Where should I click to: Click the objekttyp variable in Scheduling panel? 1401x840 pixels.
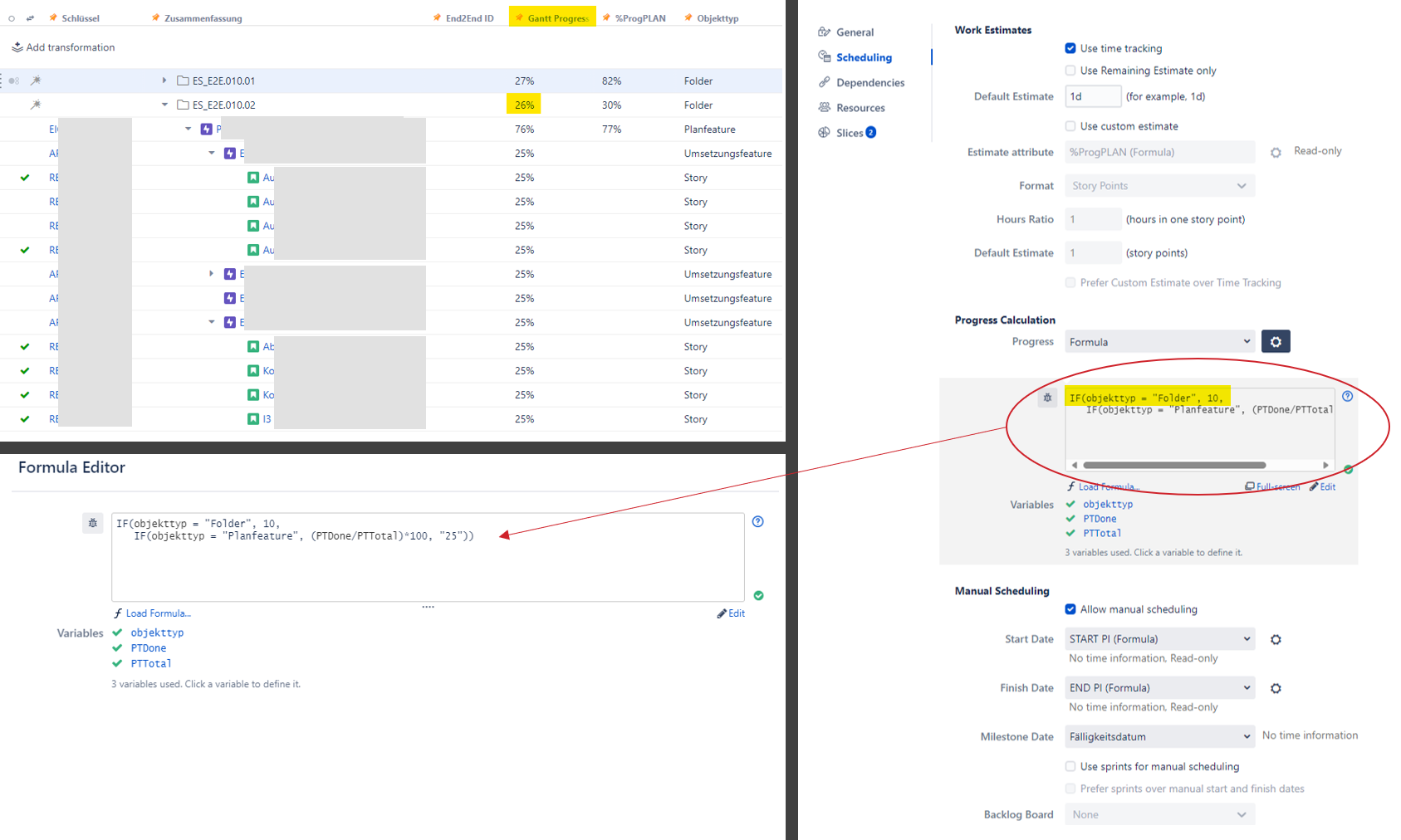1108,505
